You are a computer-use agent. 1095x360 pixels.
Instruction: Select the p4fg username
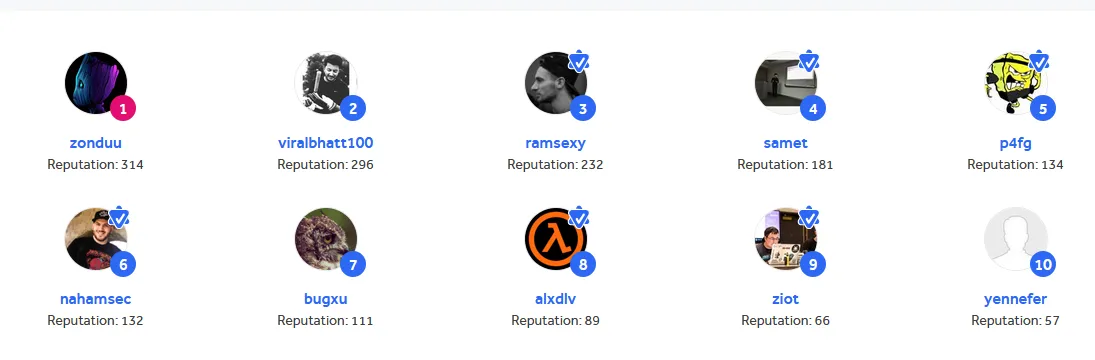click(1015, 143)
